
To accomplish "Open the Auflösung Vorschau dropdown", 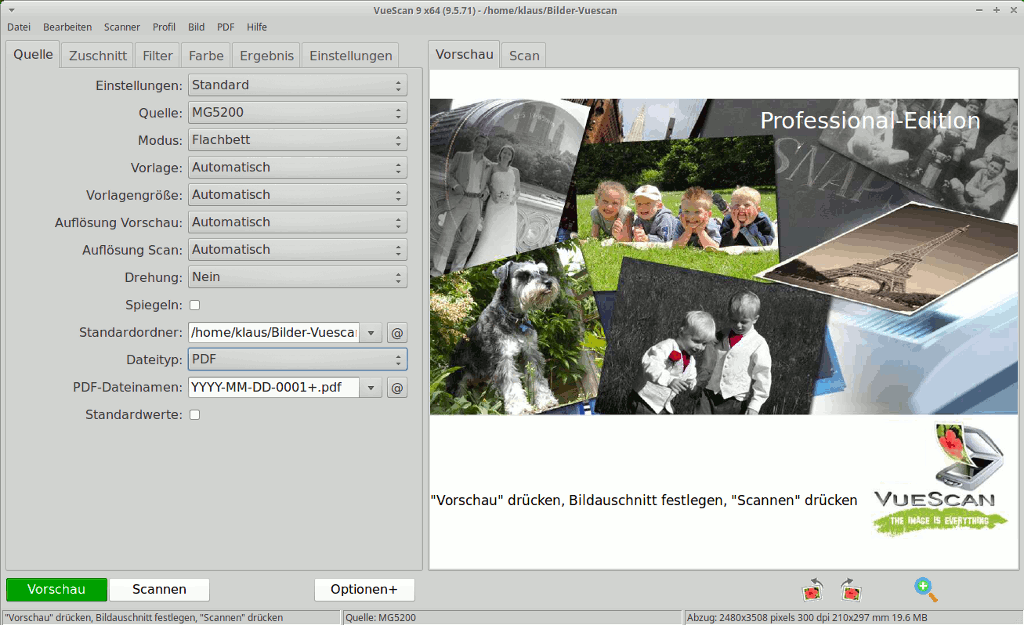I will [x=298, y=222].
